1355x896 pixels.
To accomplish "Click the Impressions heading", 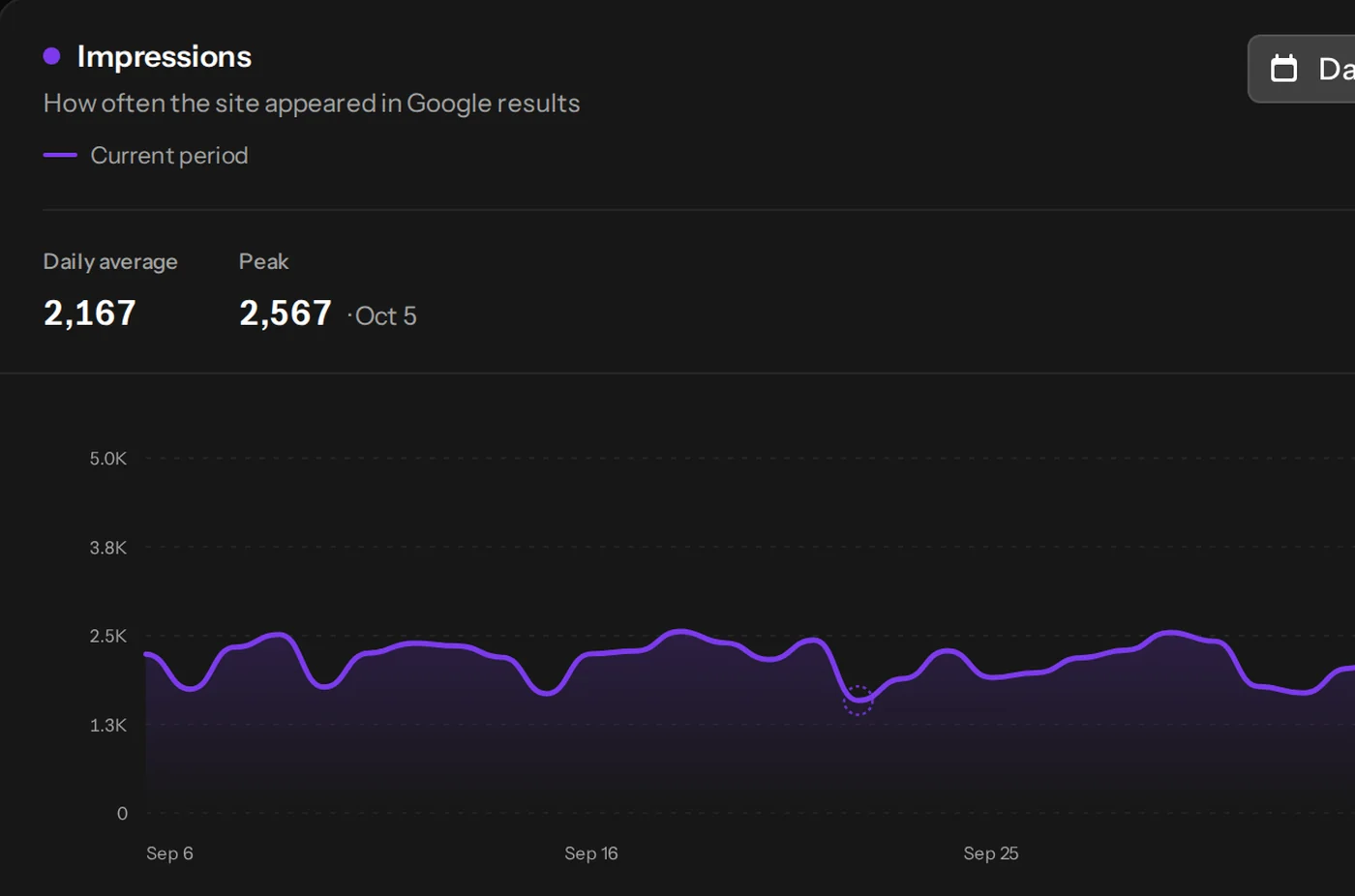I will (165, 56).
